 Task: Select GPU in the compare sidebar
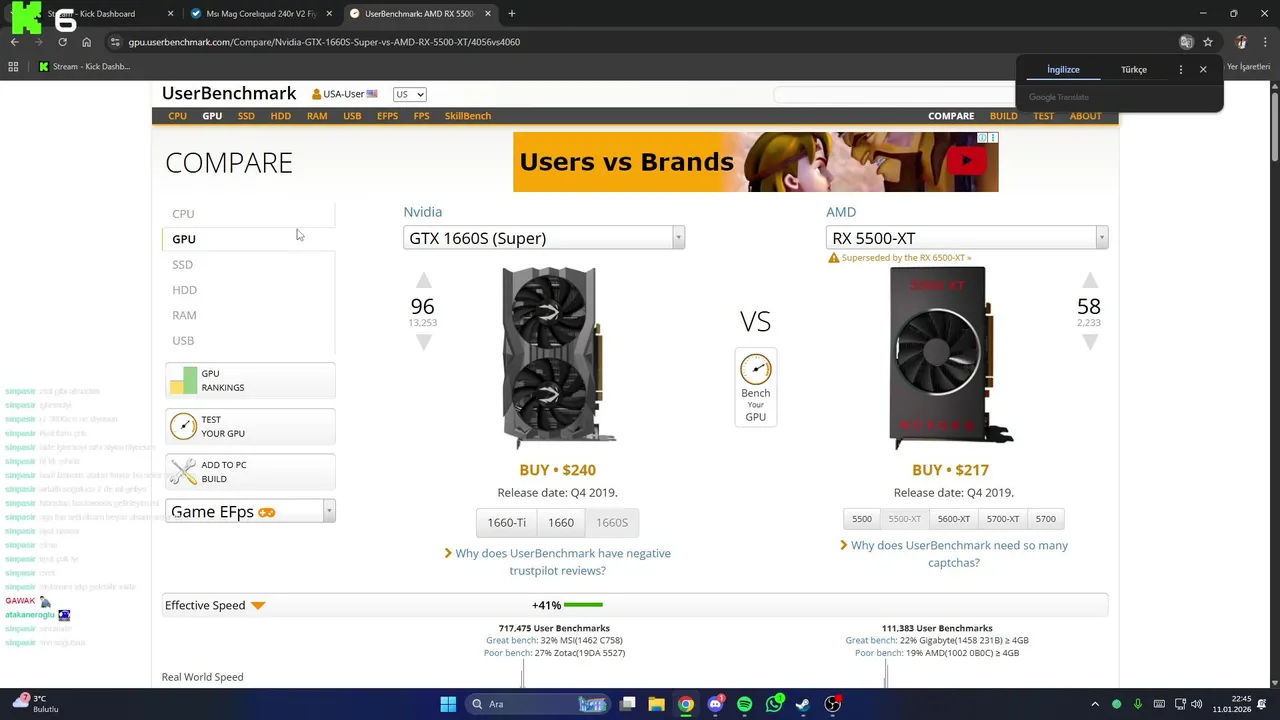[184, 239]
